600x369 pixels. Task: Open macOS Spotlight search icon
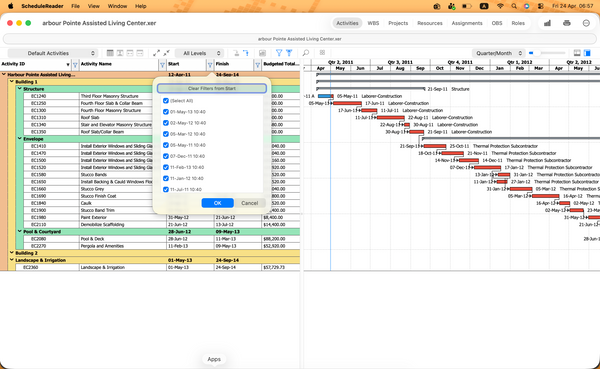coord(514,6)
